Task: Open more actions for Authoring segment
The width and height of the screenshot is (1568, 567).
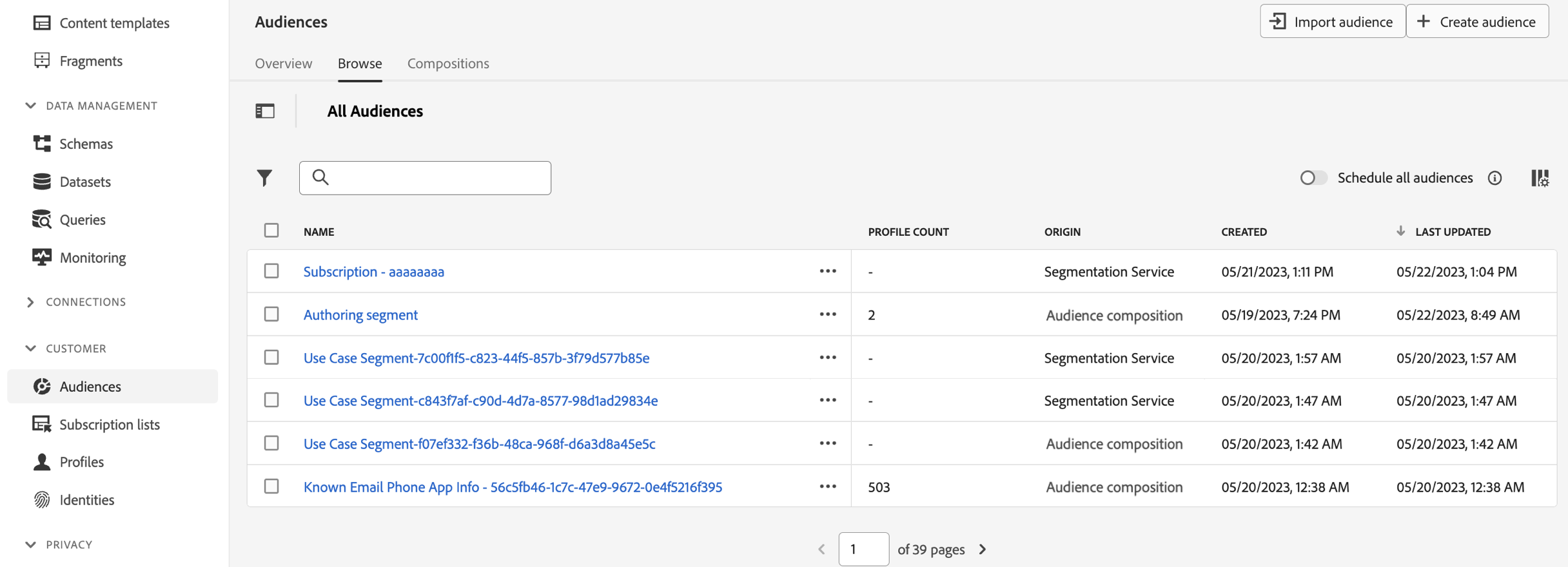Action: pos(828,314)
